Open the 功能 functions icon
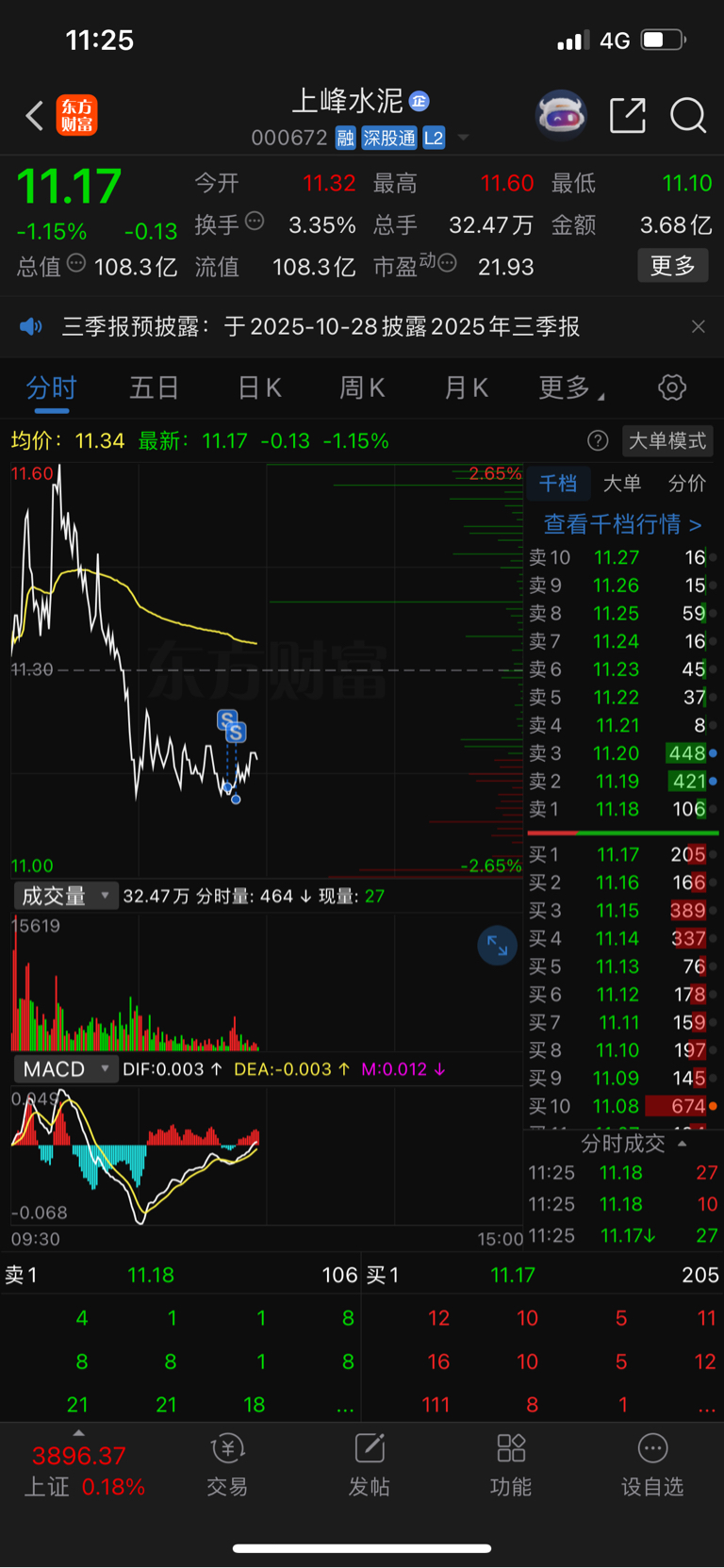 [510, 1465]
